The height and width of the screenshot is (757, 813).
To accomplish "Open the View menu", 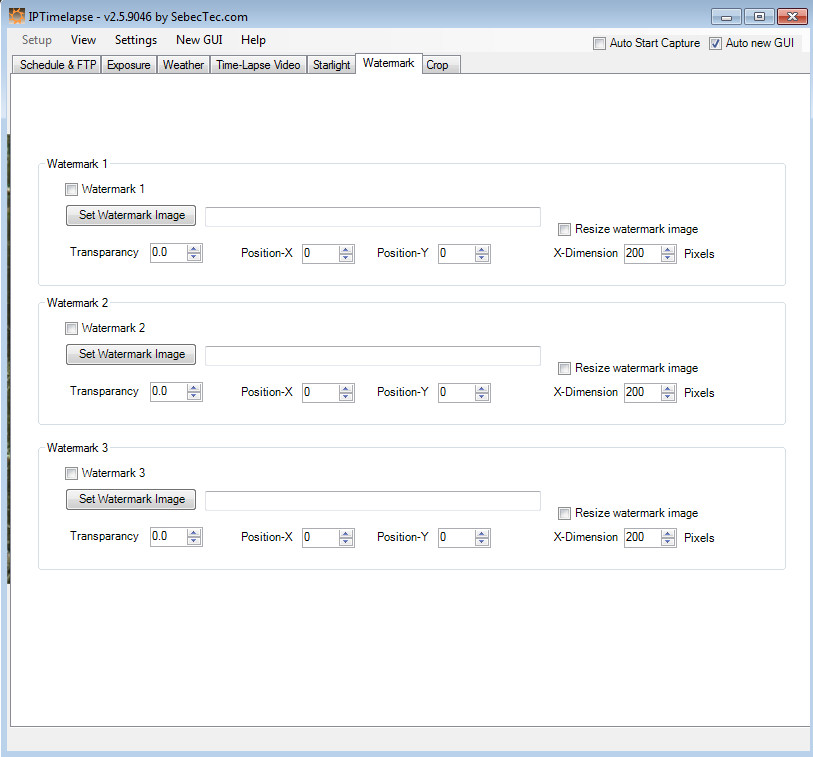I will point(83,40).
